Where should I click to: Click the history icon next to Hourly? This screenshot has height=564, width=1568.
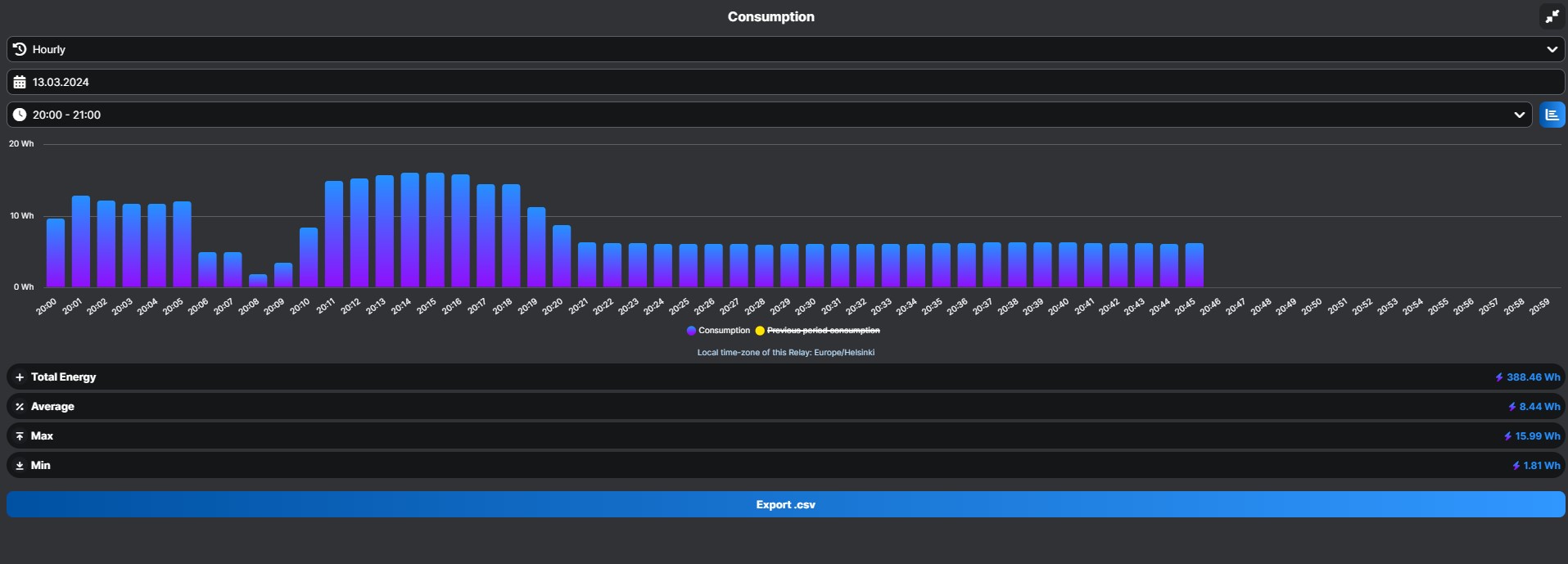(x=20, y=49)
